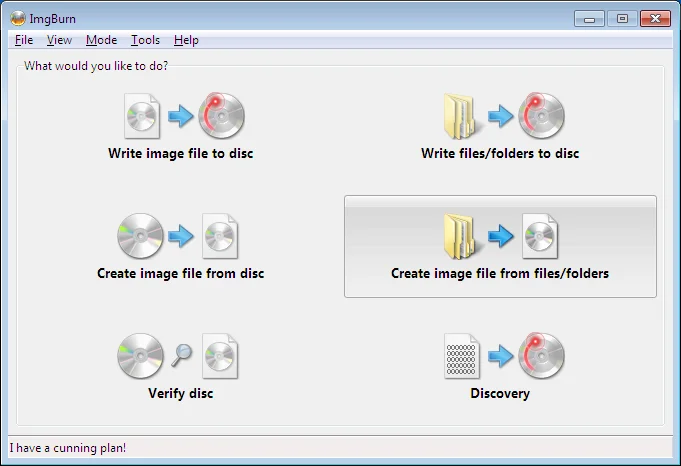Open the Mode menu
Image resolution: width=681 pixels, height=466 pixels.
pos(101,40)
